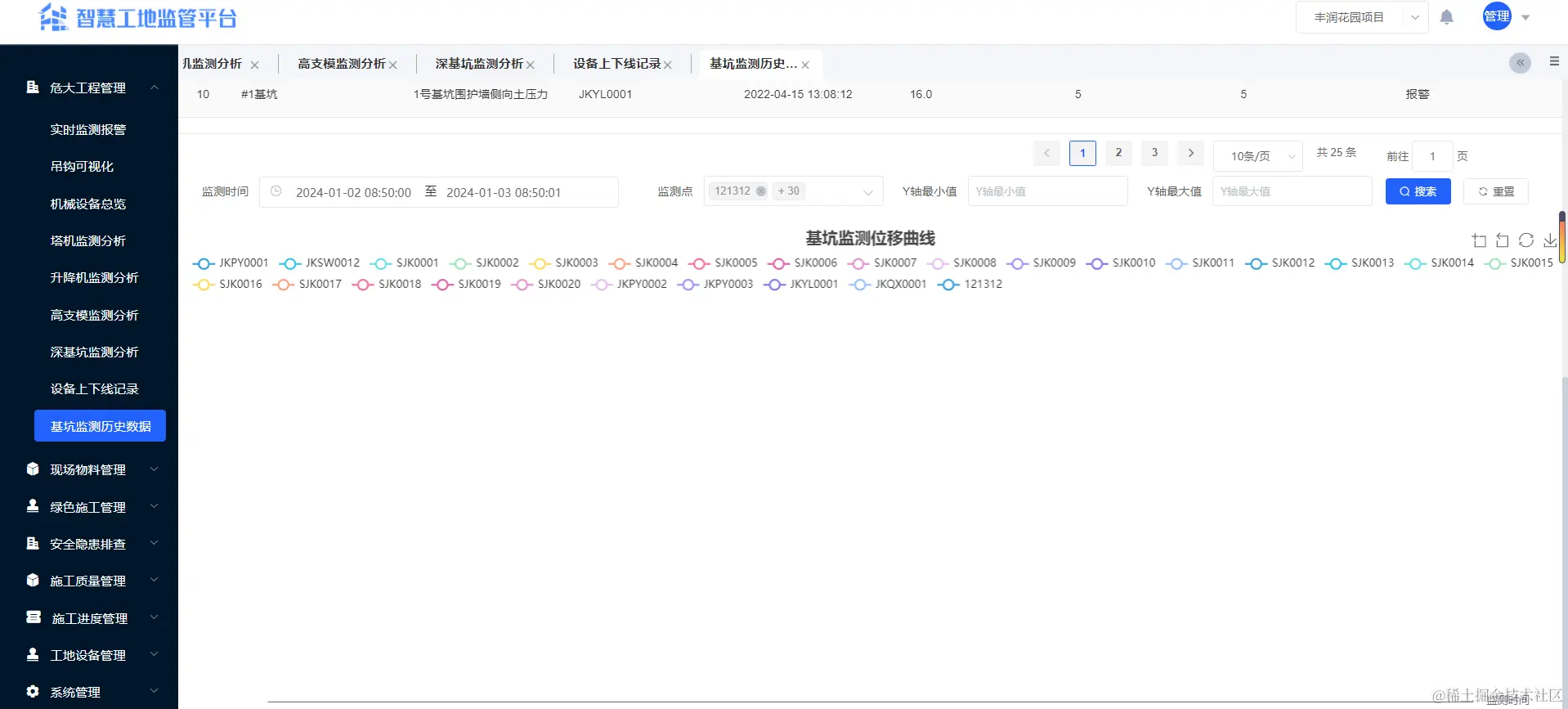Image resolution: width=1568 pixels, height=709 pixels.
Task: Open 机械设备总览 in the sidebar
Action: [88, 204]
